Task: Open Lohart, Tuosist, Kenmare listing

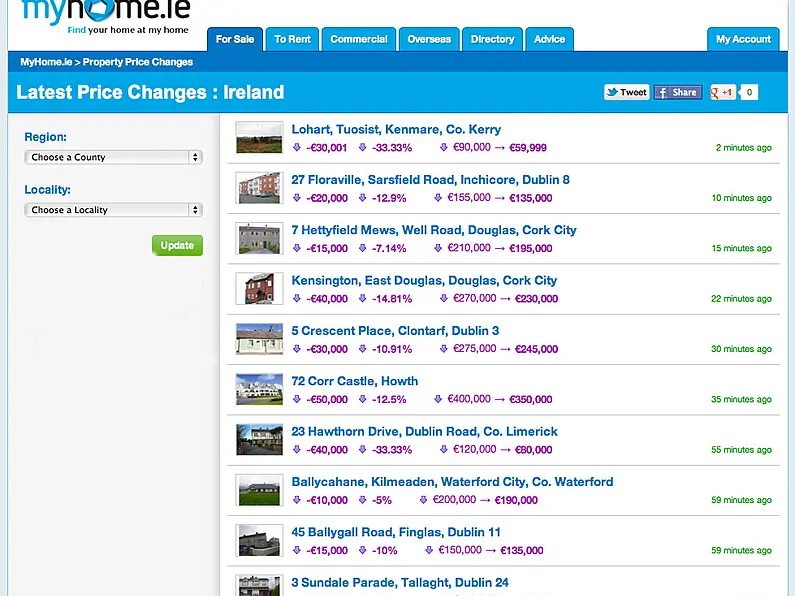Action: 396,129
